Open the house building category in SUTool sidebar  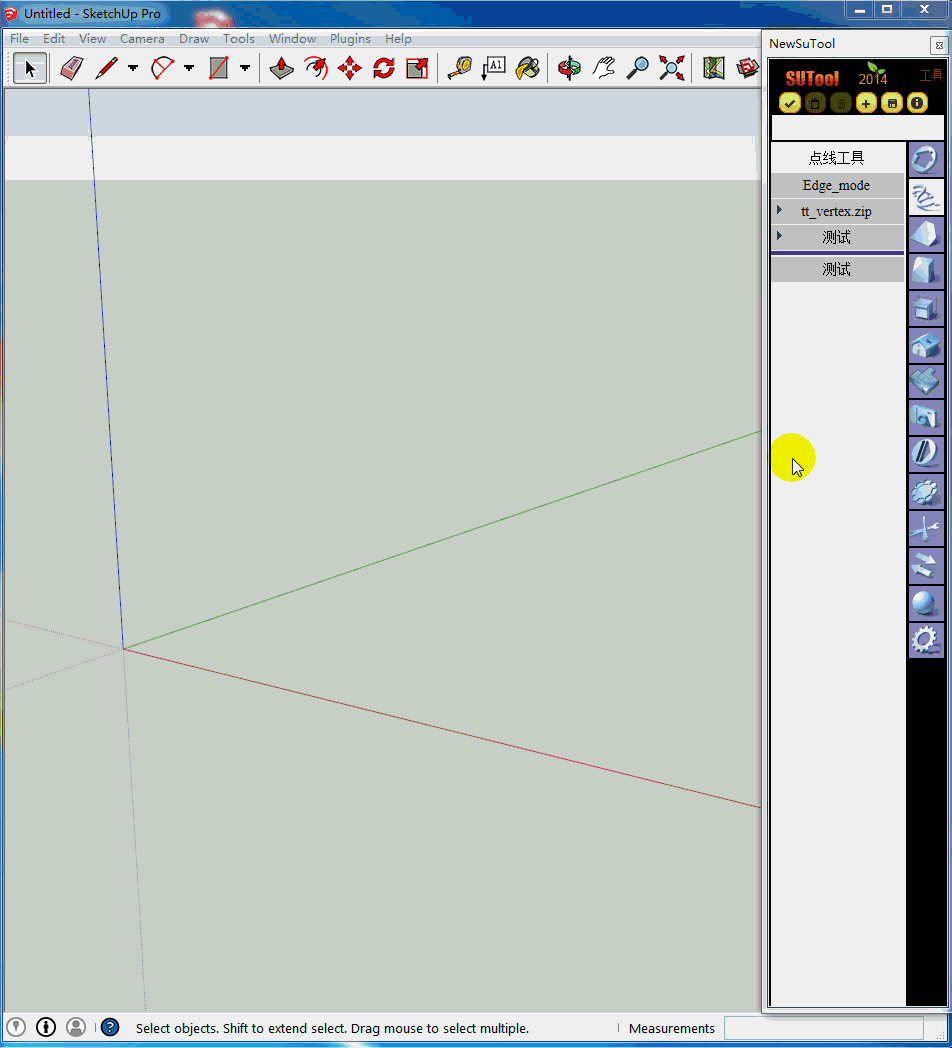coord(926,346)
